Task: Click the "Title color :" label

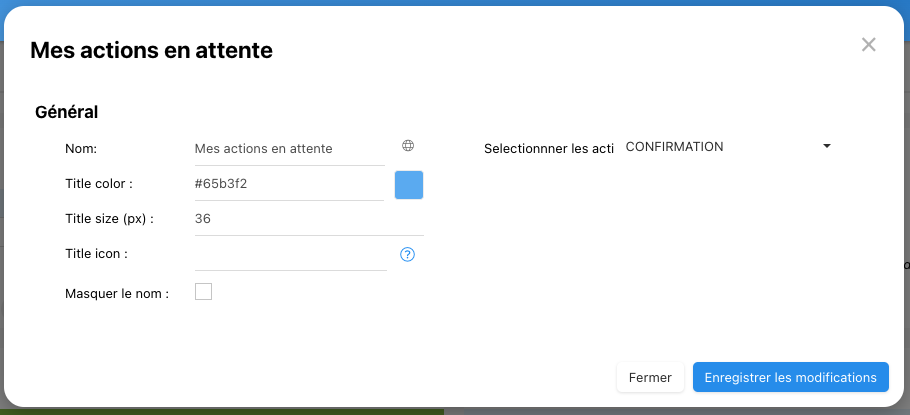Action: tap(99, 184)
